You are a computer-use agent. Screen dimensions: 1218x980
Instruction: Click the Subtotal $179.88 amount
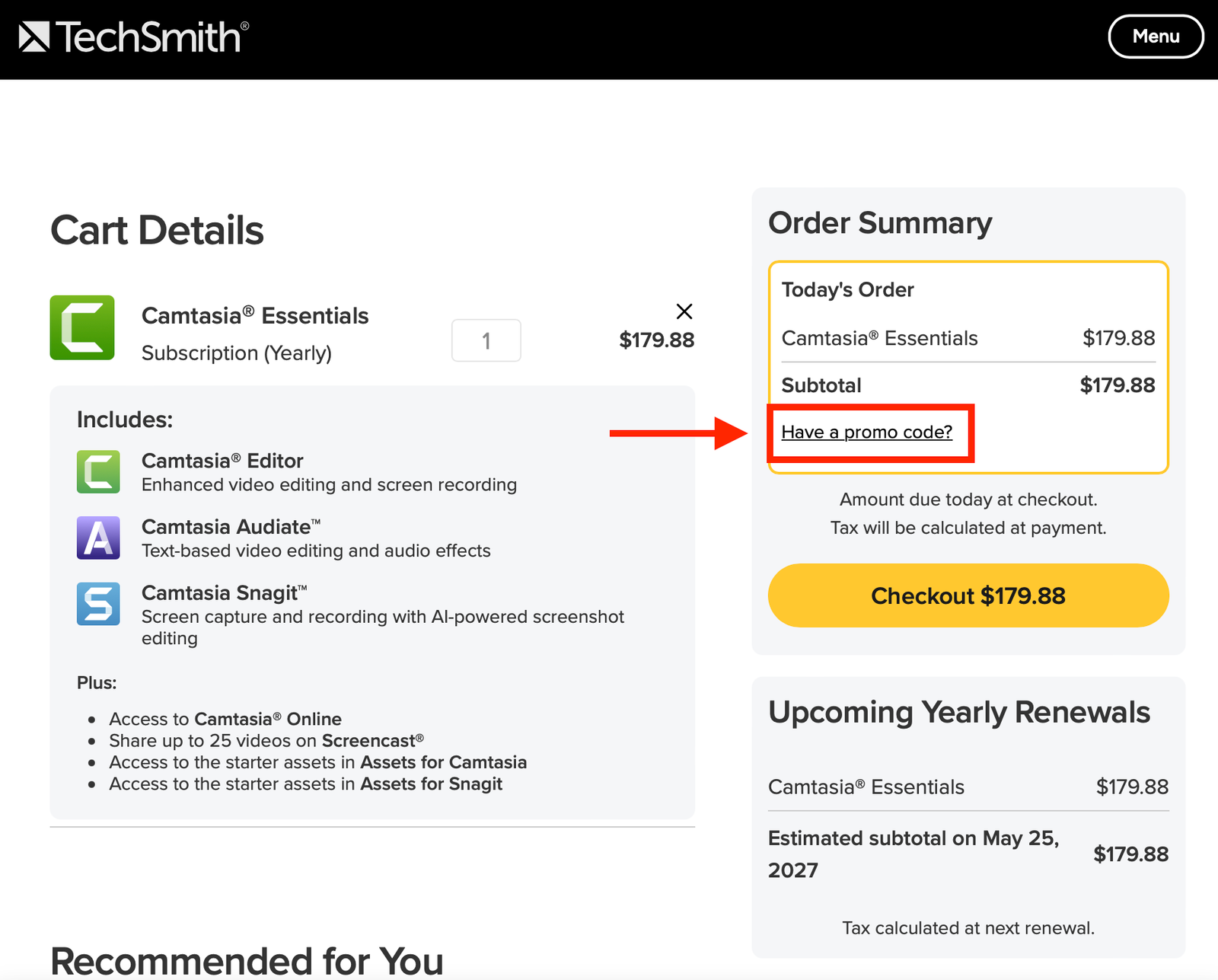point(1118,385)
